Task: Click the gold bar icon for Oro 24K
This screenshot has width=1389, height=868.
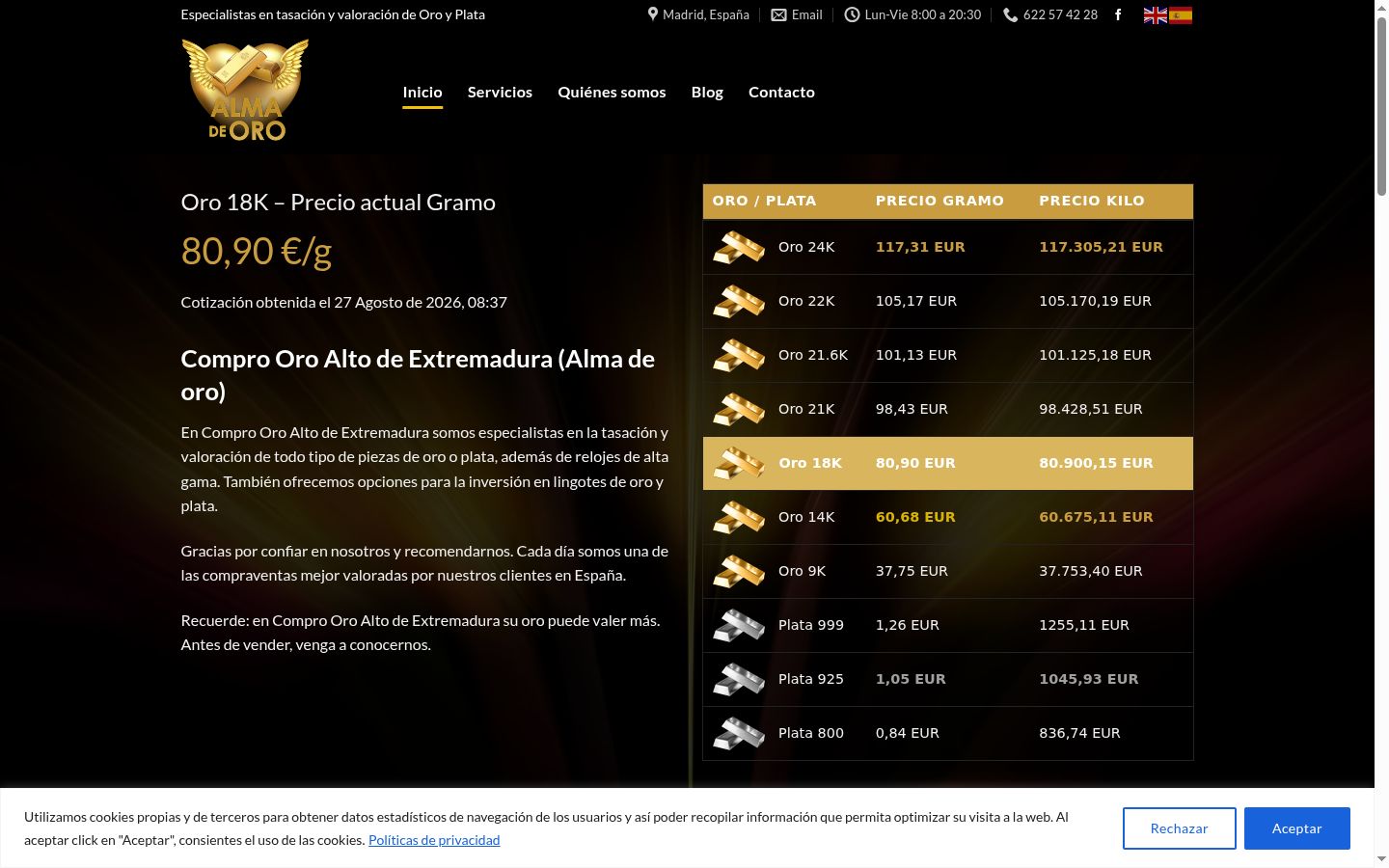Action: [739, 247]
